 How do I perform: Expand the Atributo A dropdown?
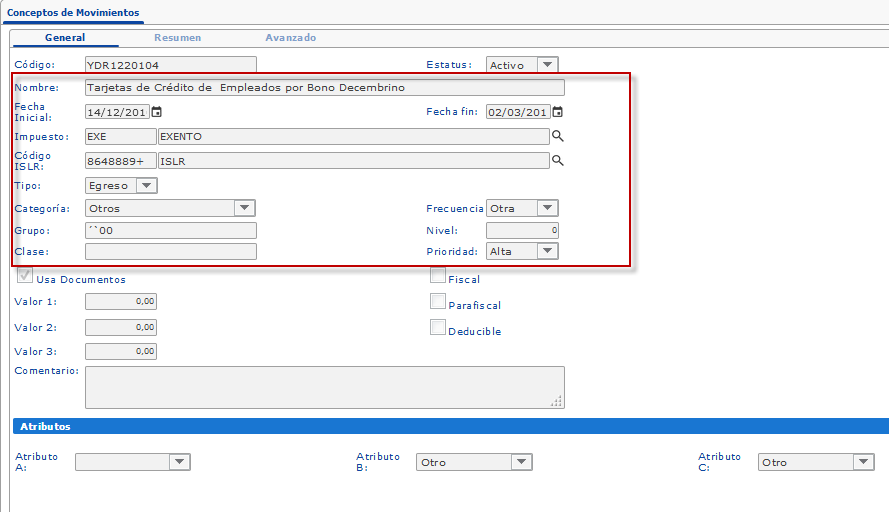(133, 462)
